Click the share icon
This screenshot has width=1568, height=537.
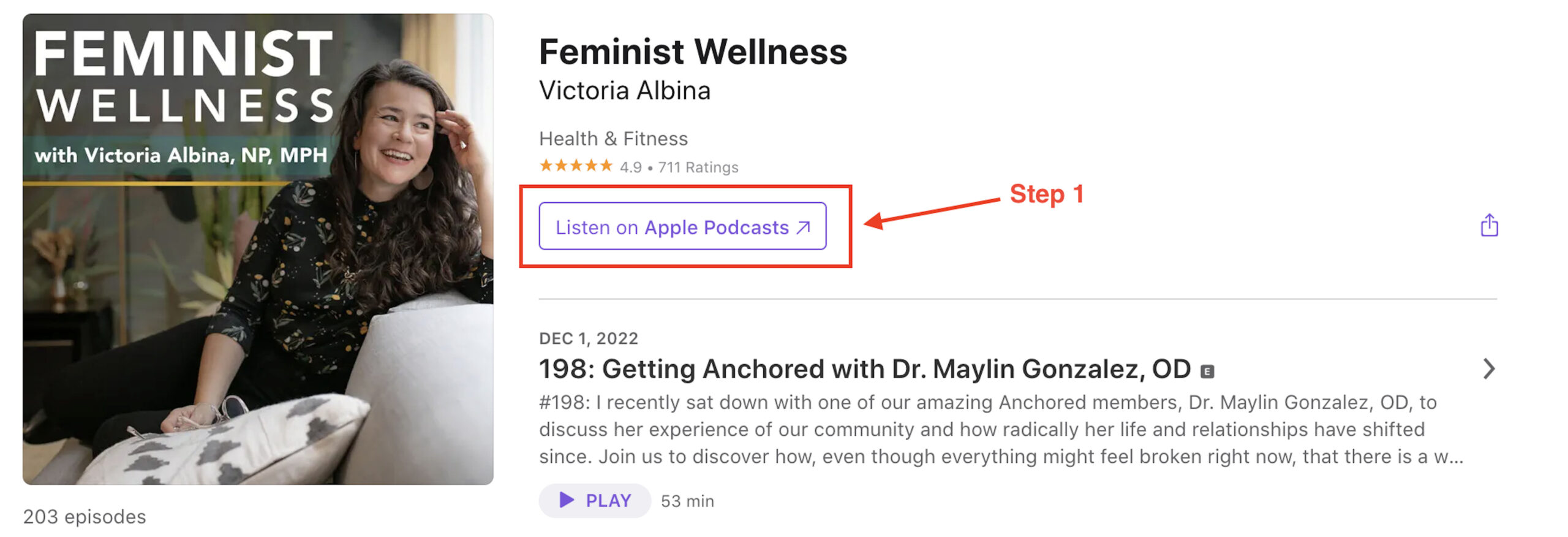[1488, 226]
